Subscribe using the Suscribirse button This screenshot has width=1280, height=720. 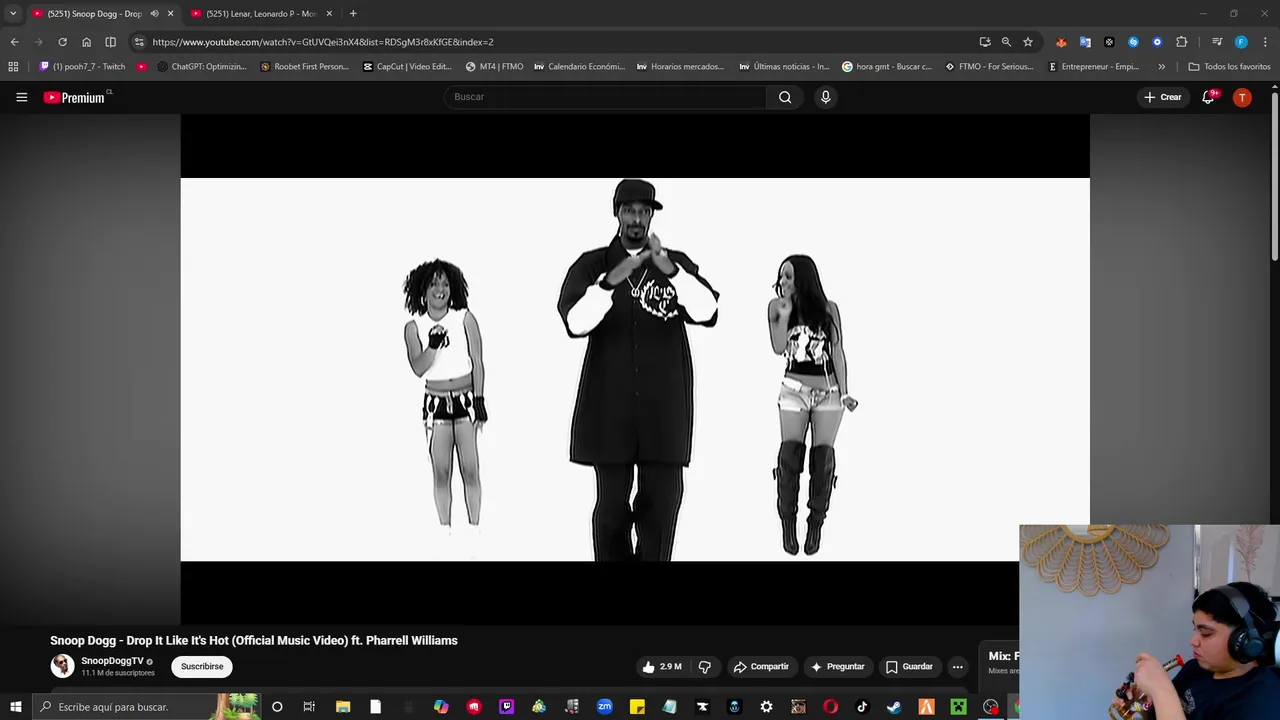point(202,666)
